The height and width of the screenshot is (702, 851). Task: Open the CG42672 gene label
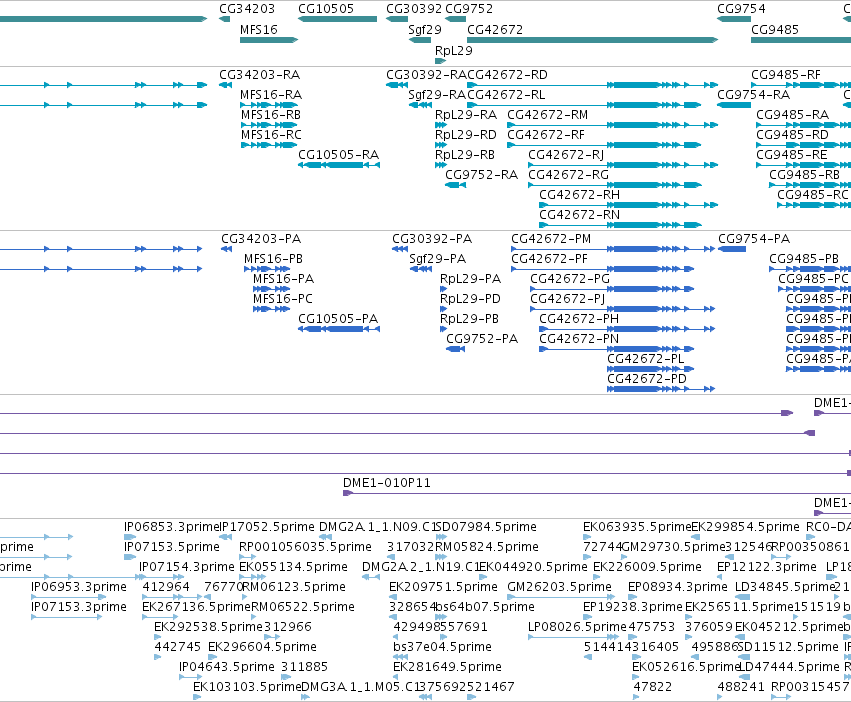(495, 29)
